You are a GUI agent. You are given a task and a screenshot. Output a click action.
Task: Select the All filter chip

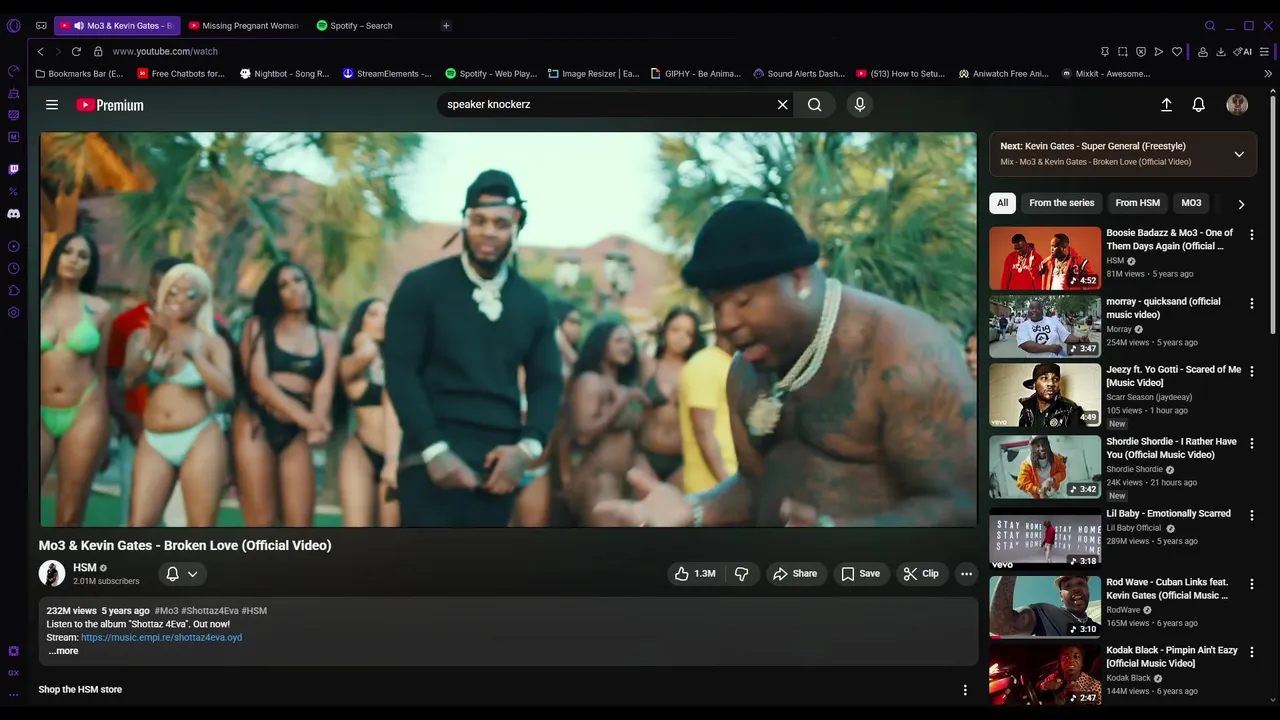pyautogui.click(x=1002, y=203)
